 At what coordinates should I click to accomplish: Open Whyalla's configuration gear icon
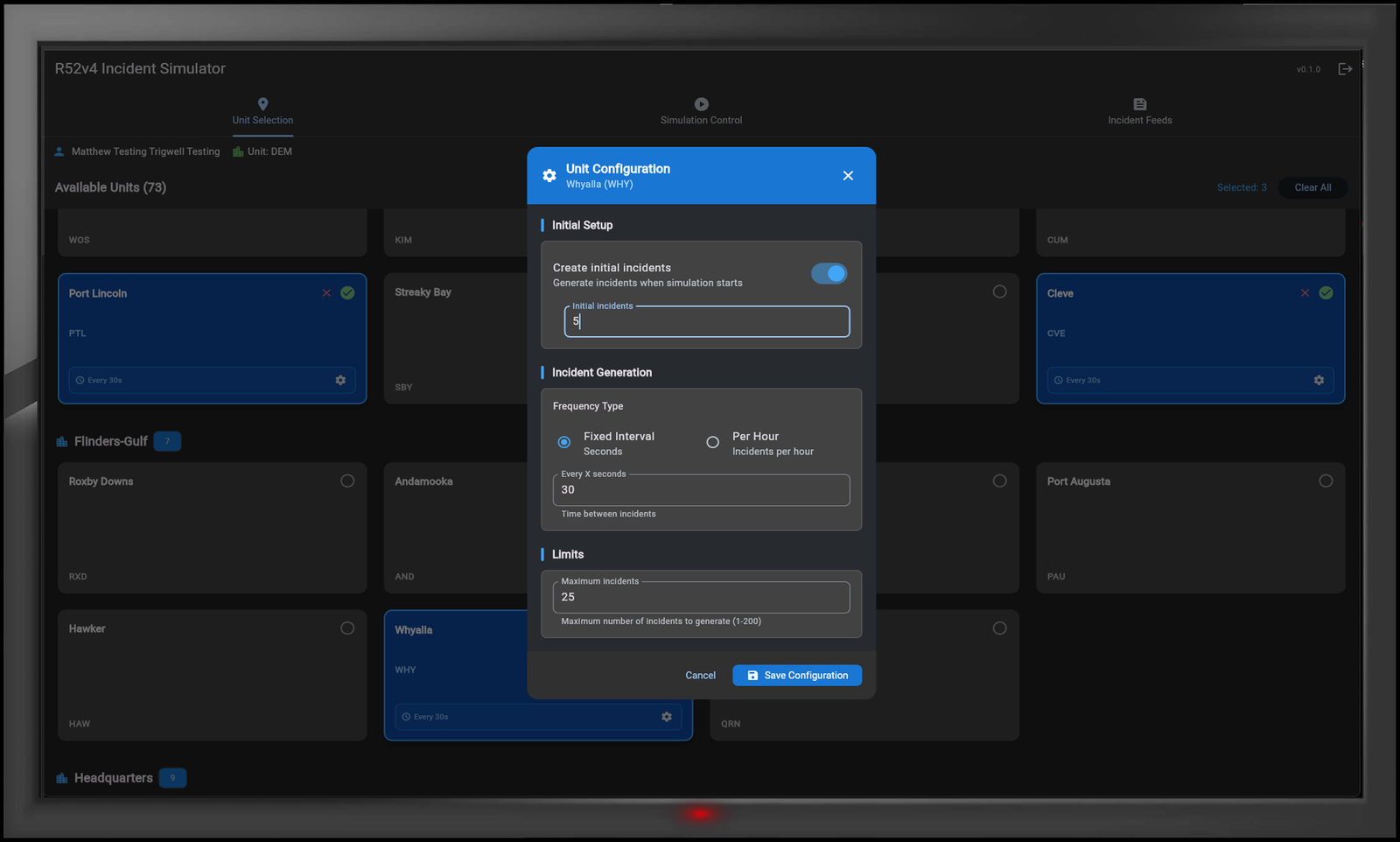(x=667, y=716)
